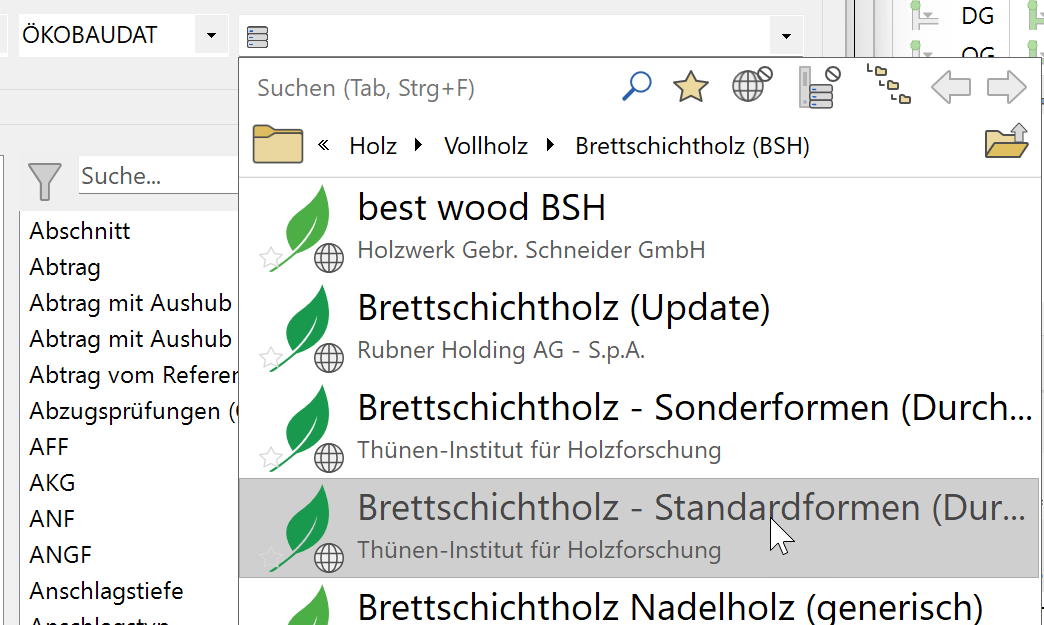Favorite best wood BSH with its star
1044x625 pixels.
pos(270,258)
